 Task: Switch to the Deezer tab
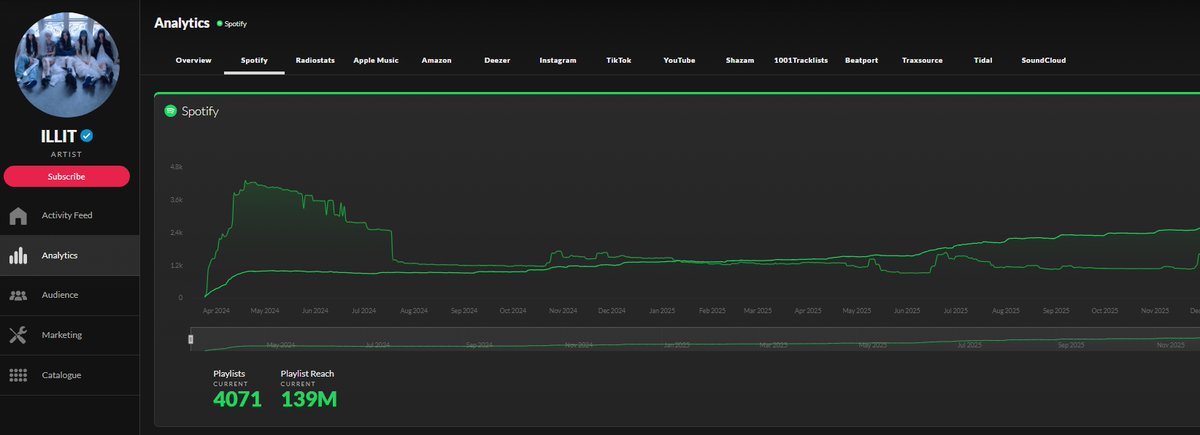click(496, 60)
